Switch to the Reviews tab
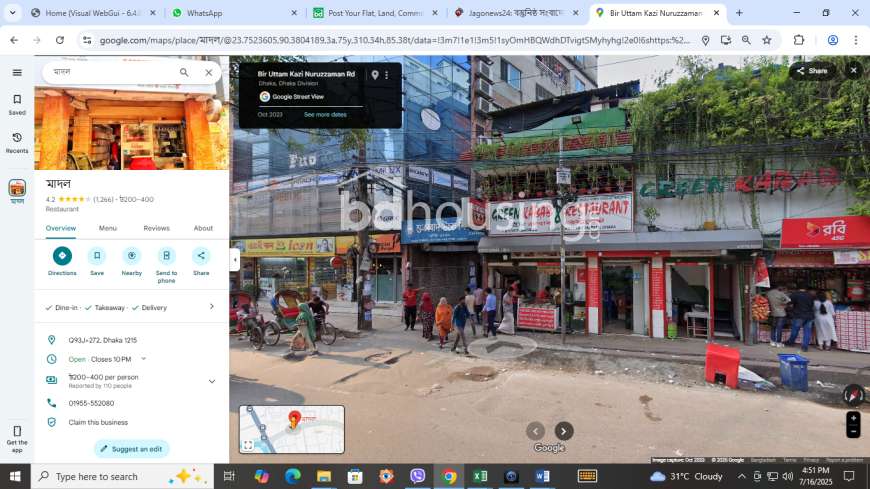The image size is (870, 489). (x=156, y=228)
